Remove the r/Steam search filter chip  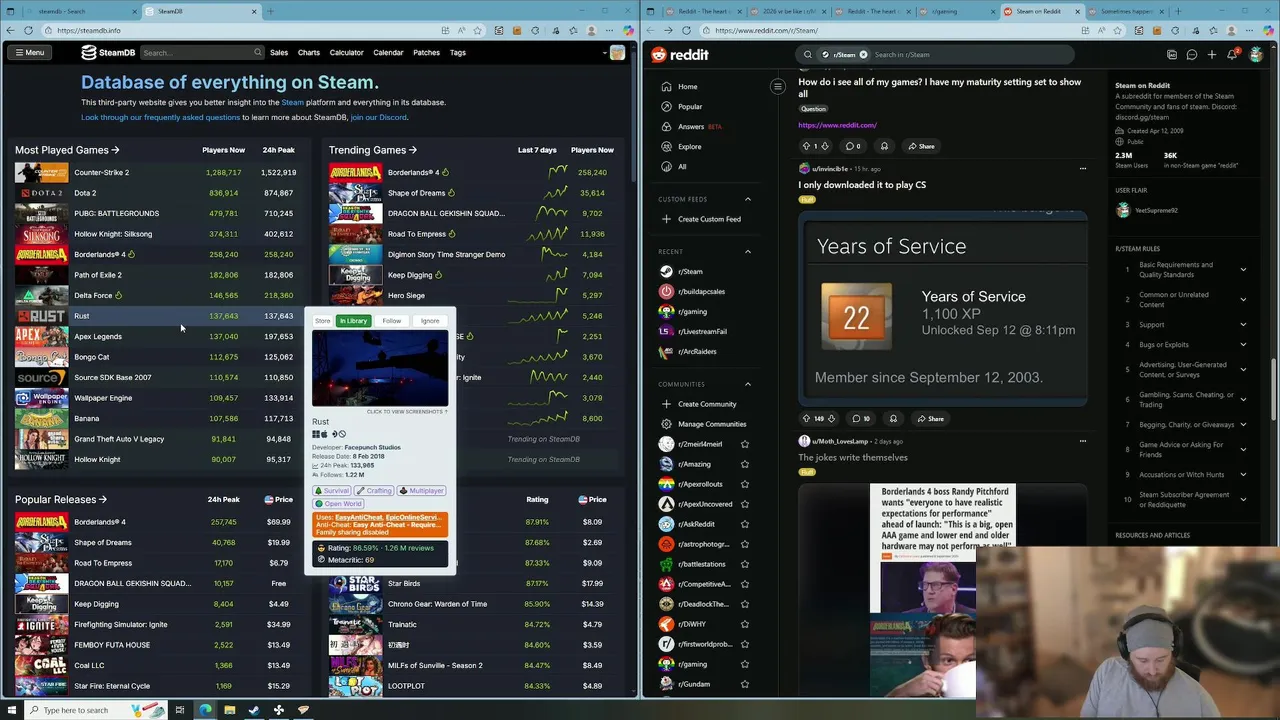click(x=863, y=55)
